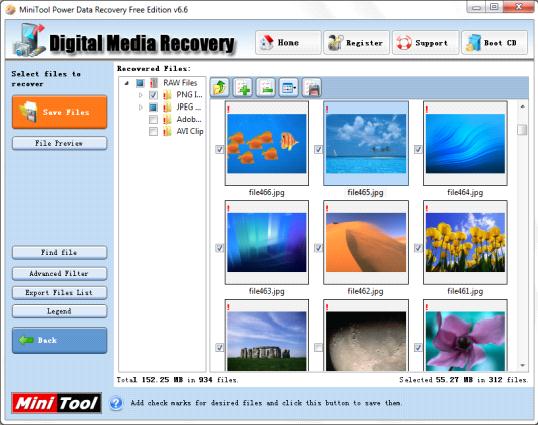The image size is (538, 425).
Task: Expand the PNG folder node
Action: pyautogui.click(x=140, y=95)
